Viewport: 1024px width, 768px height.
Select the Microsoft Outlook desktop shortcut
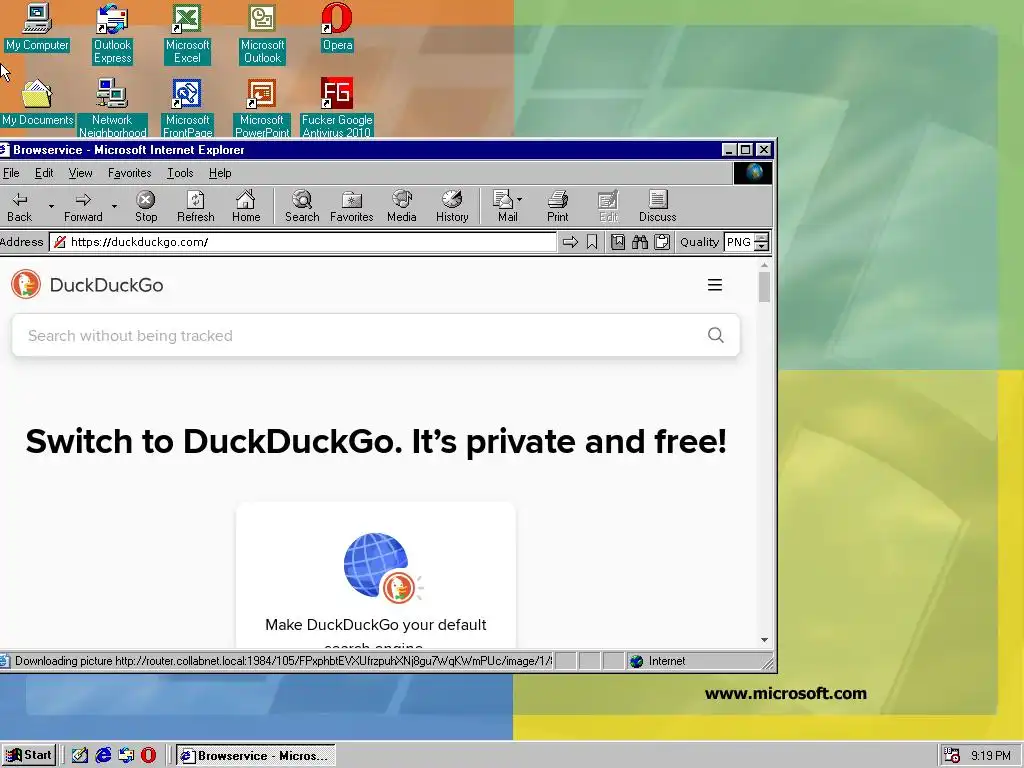click(x=263, y=34)
